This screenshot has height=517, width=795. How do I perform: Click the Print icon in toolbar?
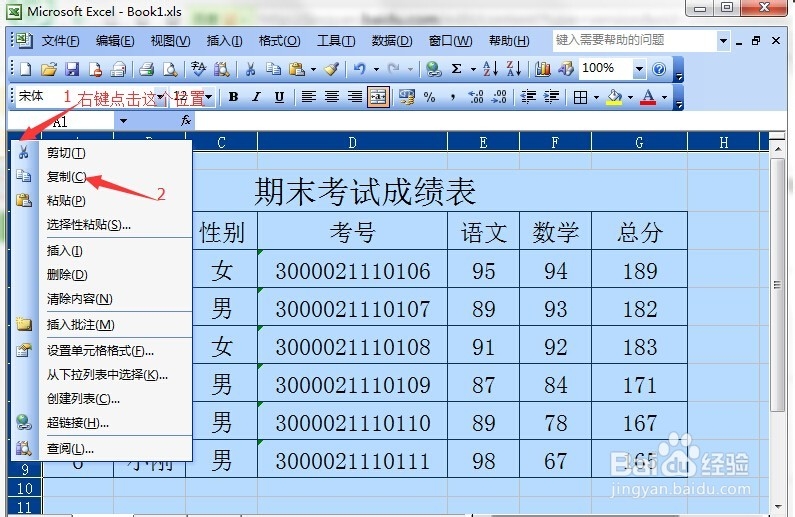click(147, 69)
